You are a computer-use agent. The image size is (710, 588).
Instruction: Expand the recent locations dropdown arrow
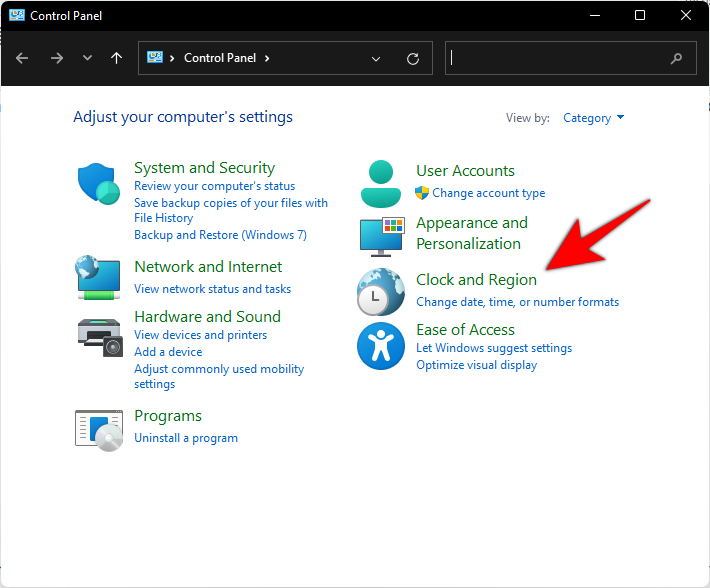(x=87, y=59)
